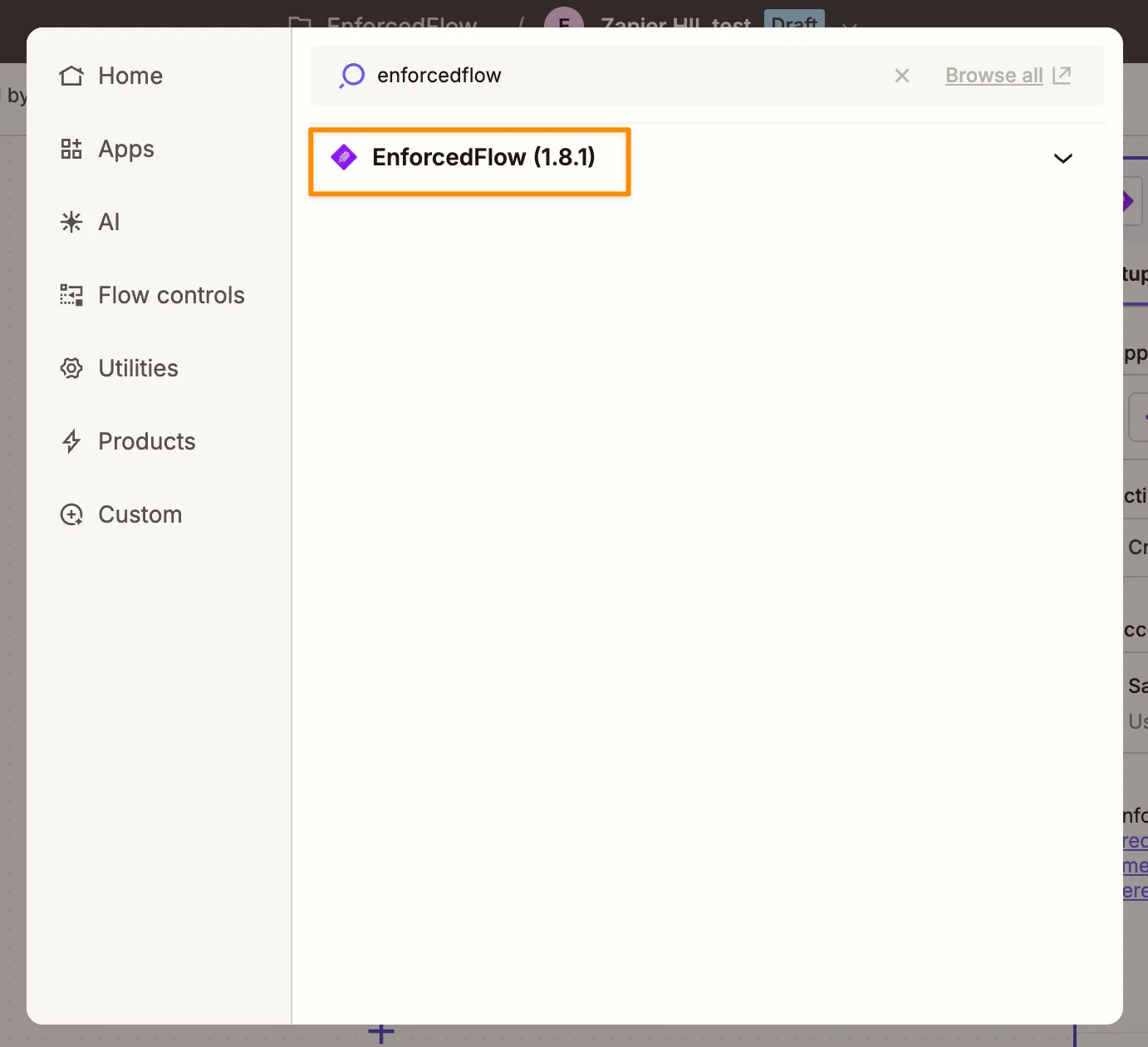Click the purple EnforcedFlow diamond icon
This screenshot has width=1148, height=1047.
point(344,157)
